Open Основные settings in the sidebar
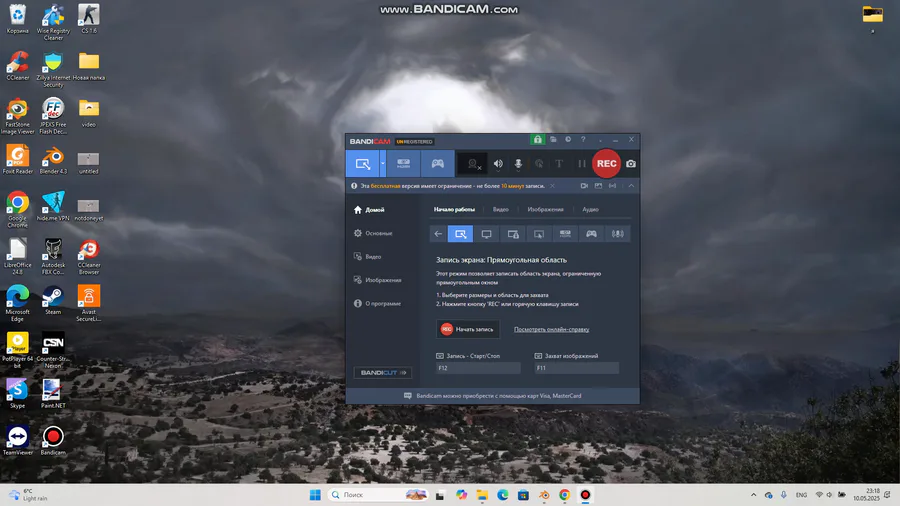 (x=373, y=233)
